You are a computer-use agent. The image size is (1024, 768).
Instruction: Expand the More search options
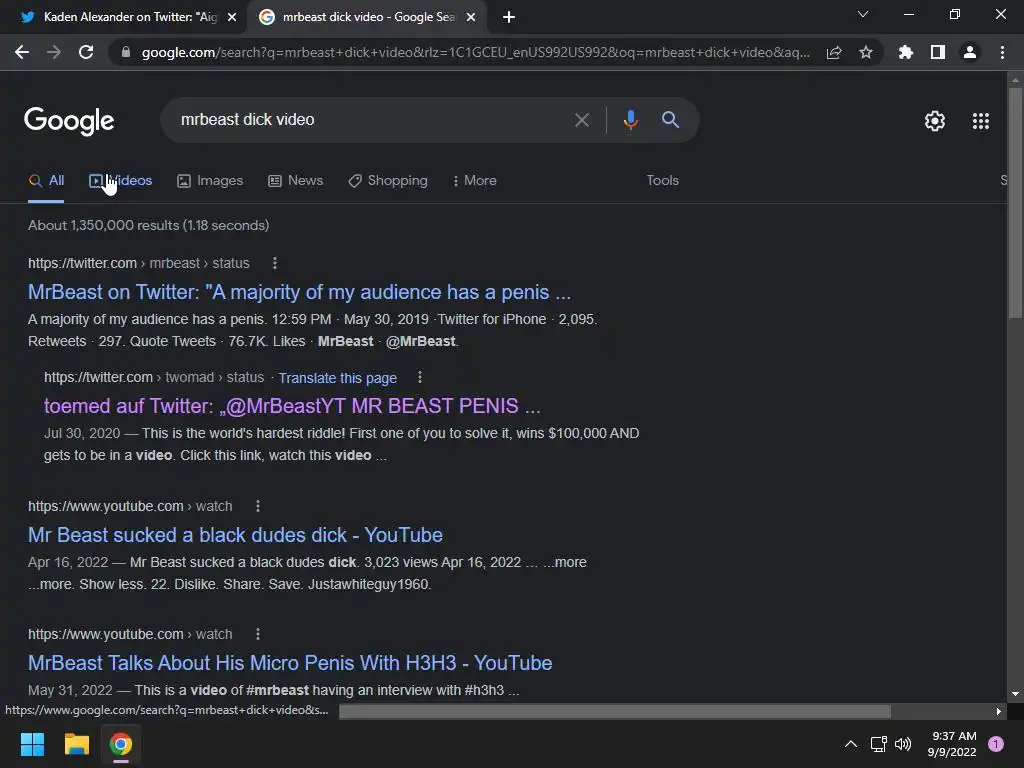[x=474, y=181]
